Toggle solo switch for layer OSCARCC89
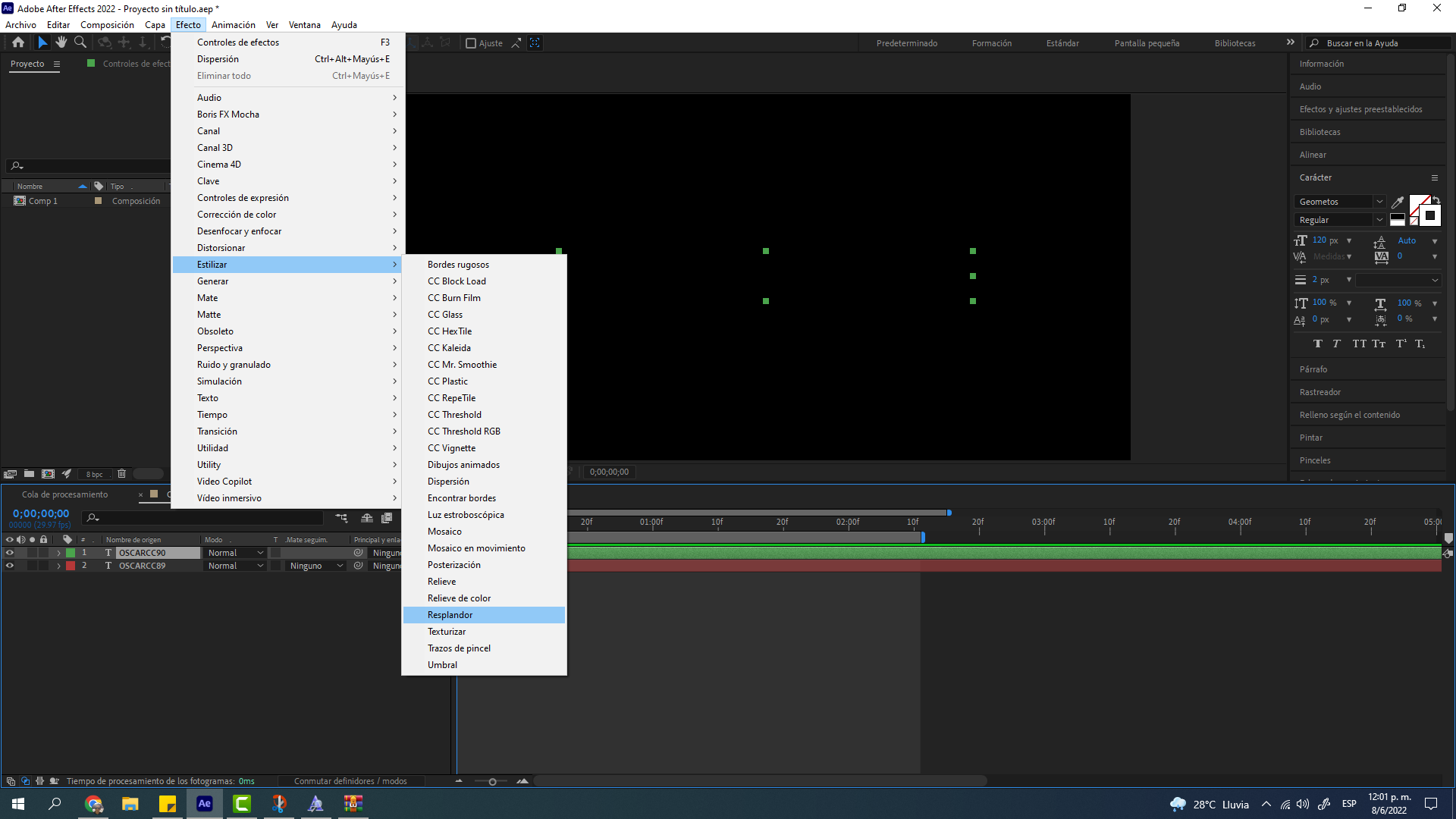1456x819 pixels. 33,566
